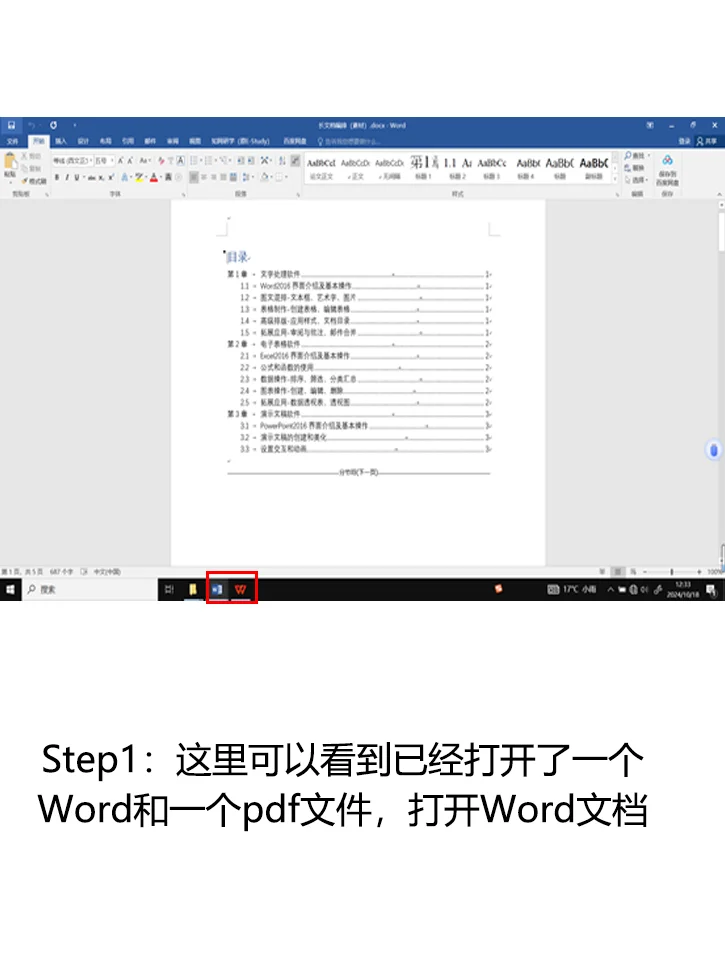
Task: Click the Tell Me search box
Action: coord(348,141)
